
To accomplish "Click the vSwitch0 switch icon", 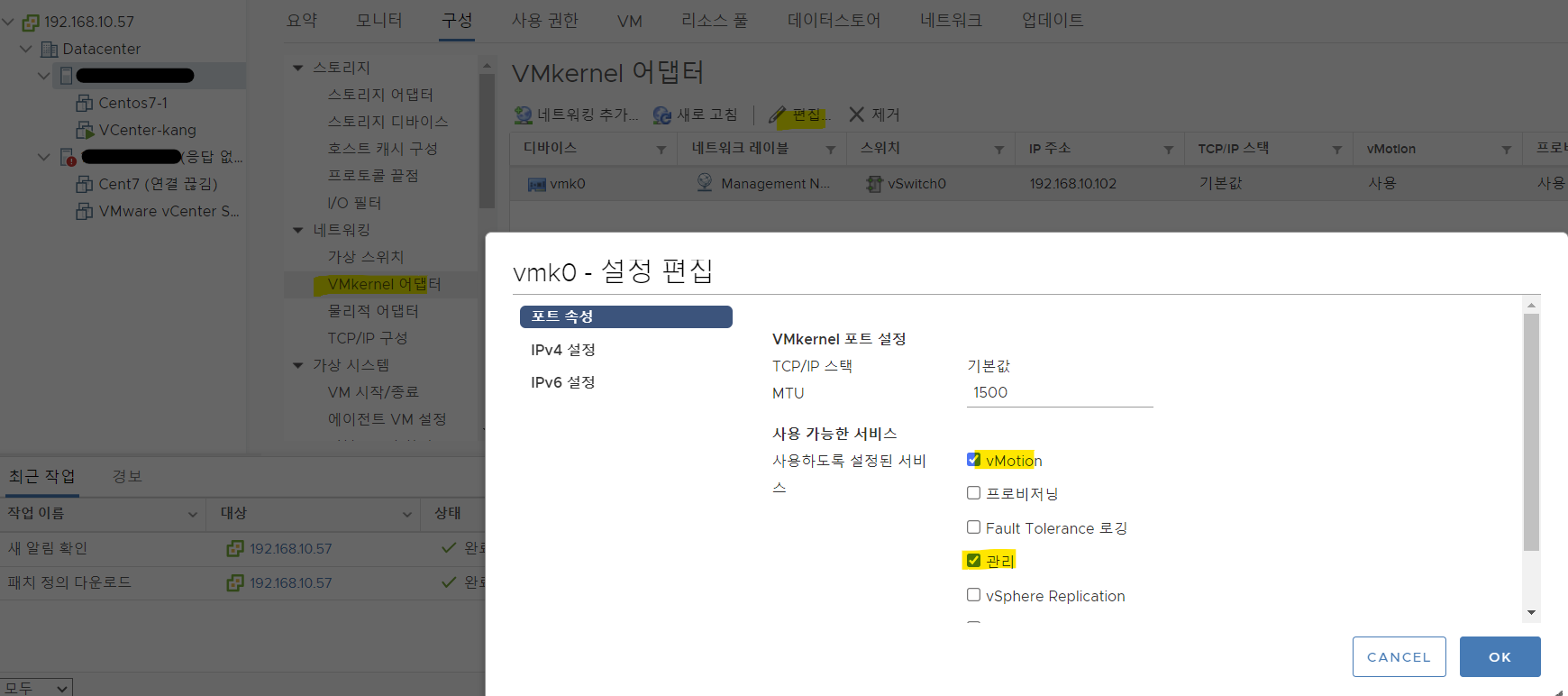I will pyautogui.click(x=874, y=184).
